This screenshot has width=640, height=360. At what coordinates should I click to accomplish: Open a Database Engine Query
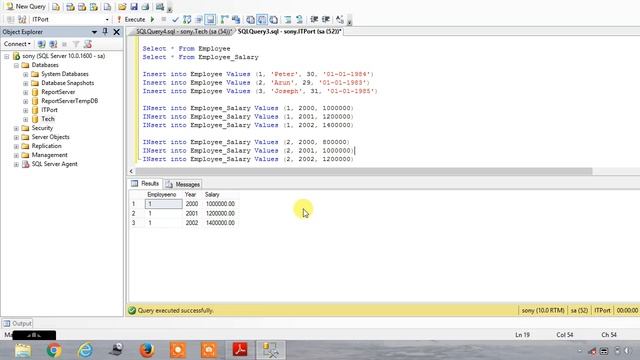[56, 7]
